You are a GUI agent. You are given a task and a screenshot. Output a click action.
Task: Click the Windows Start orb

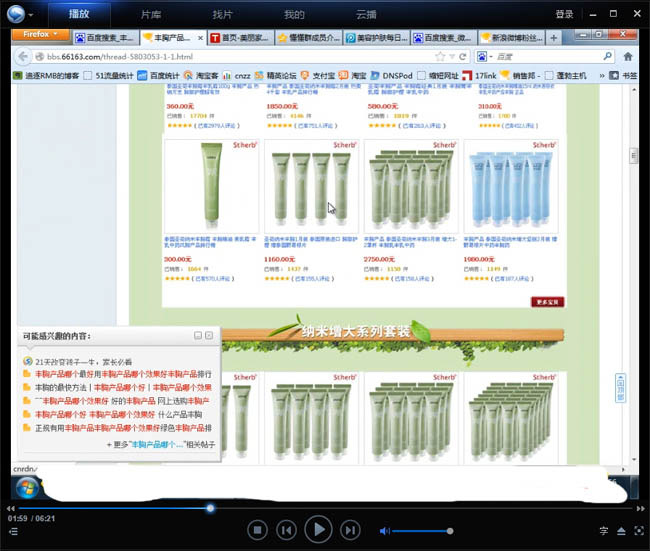tap(27, 487)
